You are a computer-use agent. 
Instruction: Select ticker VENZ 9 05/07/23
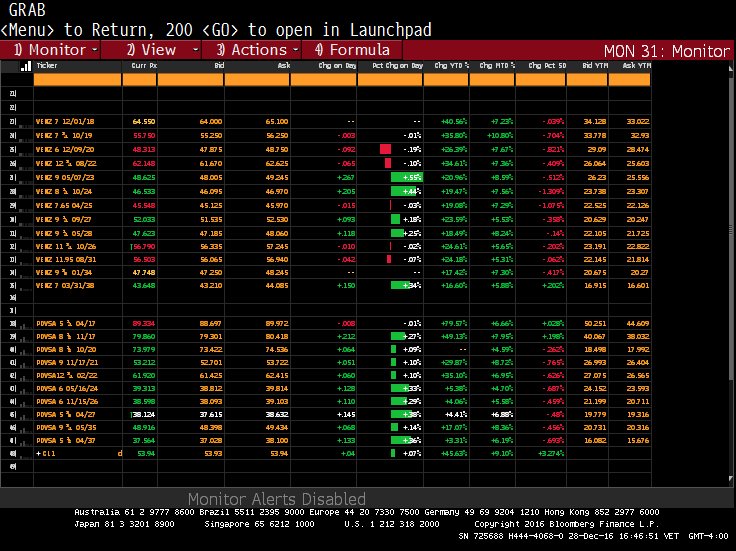pyautogui.click(x=65, y=178)
